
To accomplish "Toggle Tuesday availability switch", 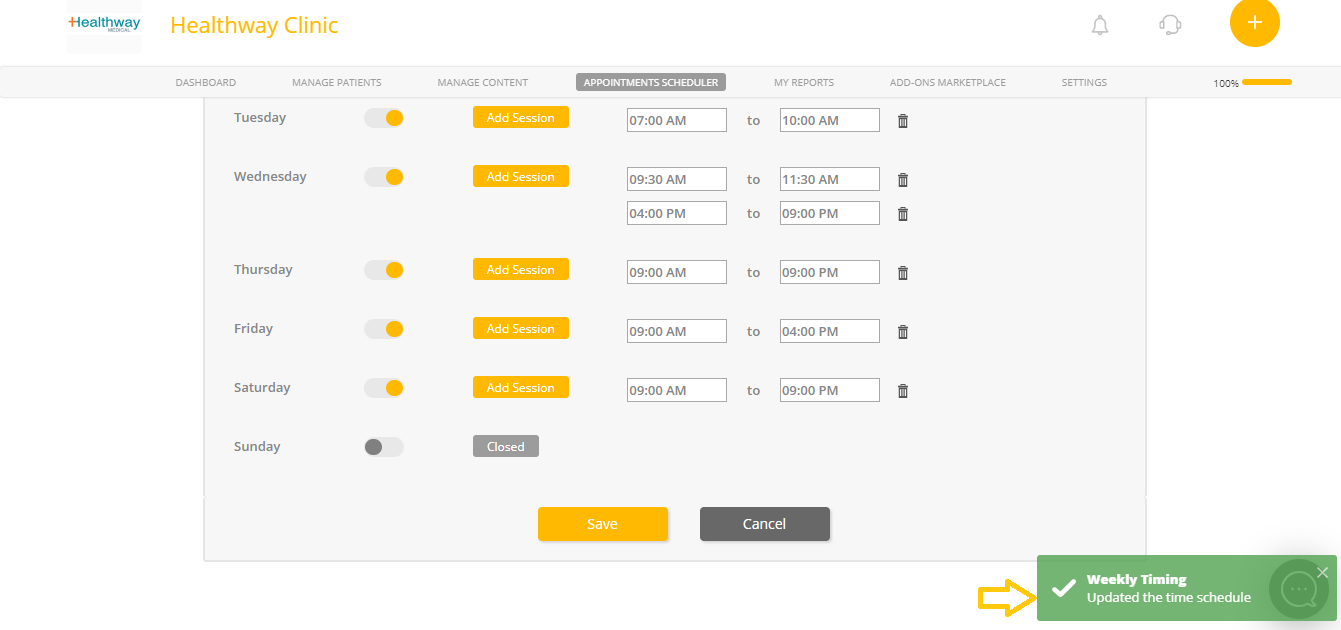I will click(384, 118).
